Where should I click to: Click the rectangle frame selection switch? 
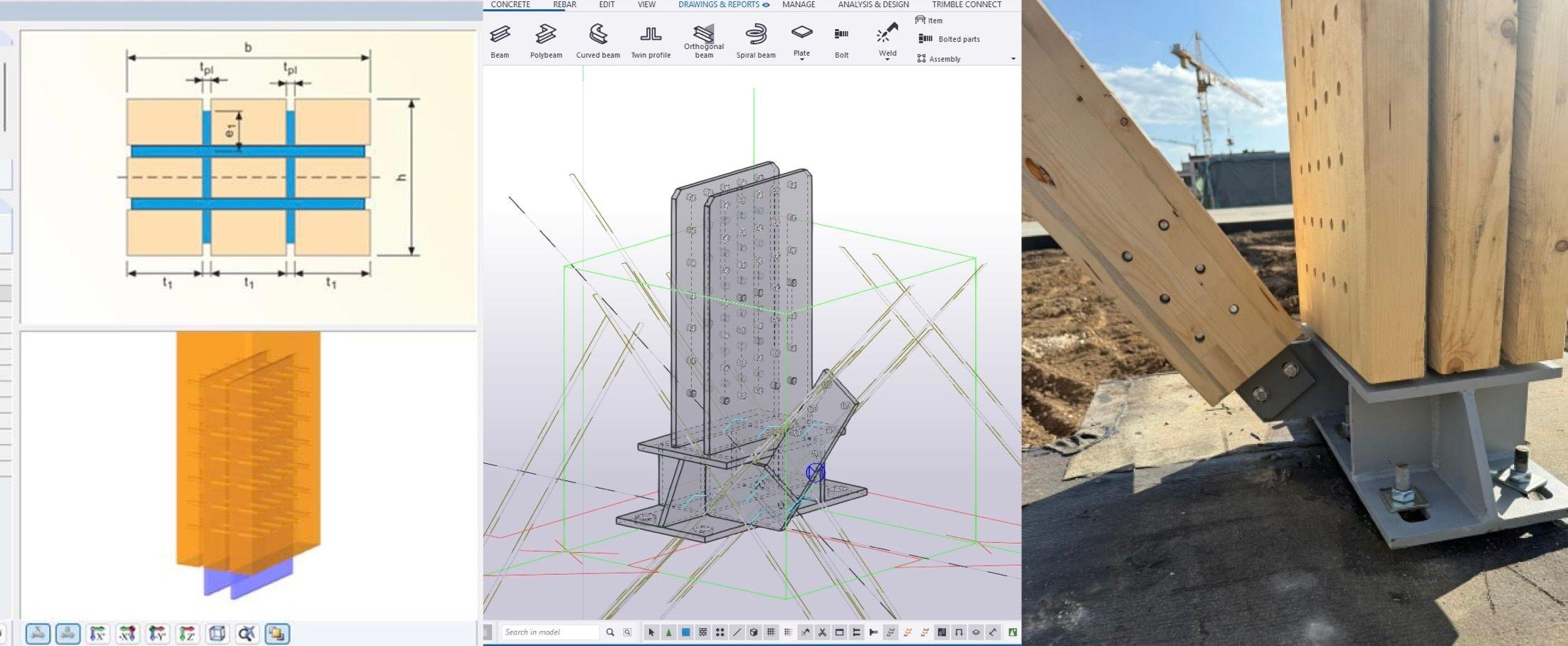(x=839, y=632)
